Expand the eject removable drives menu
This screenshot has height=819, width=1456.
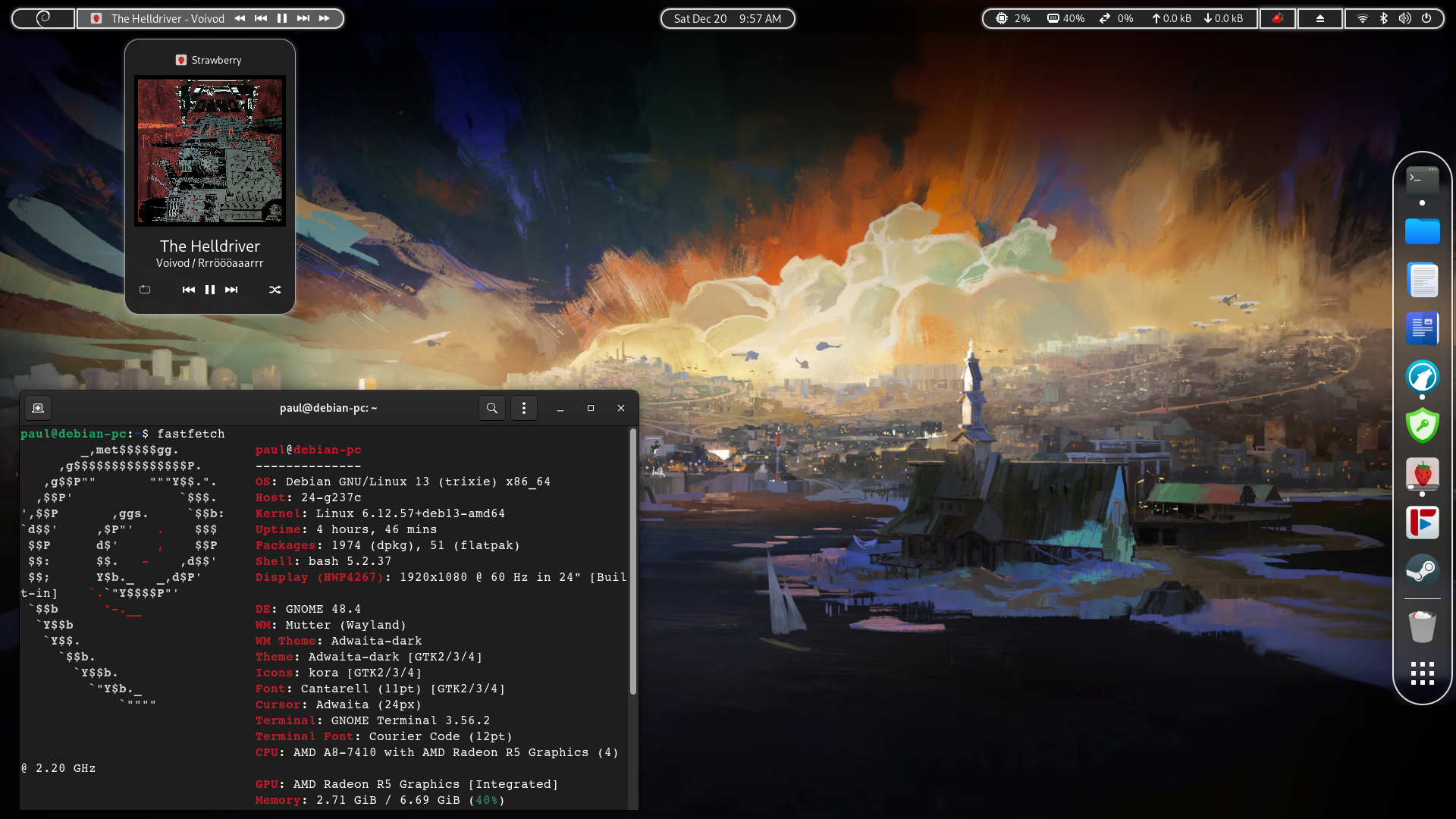point(1320,18)
